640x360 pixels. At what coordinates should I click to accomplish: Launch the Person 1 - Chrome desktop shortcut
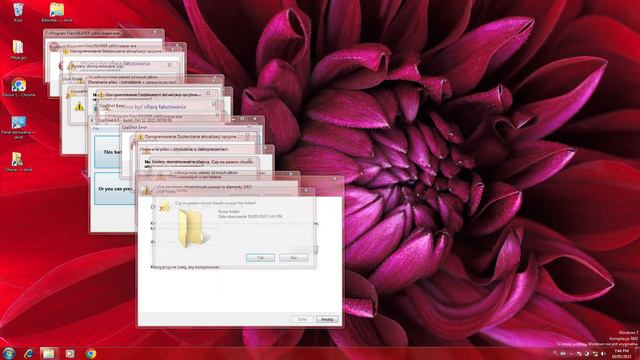[x=19, y=87]
